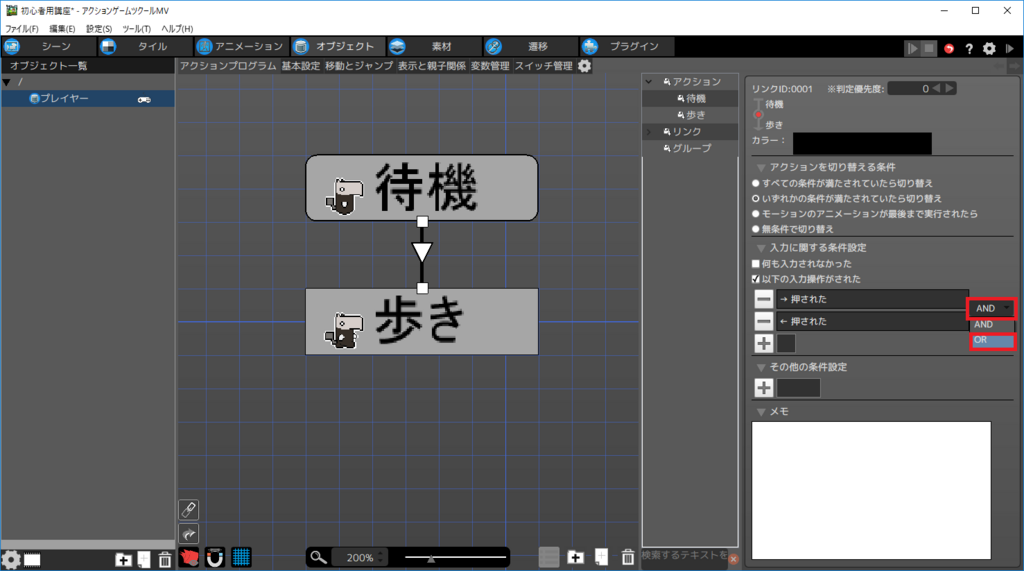Toggle the blue grid display icon
The width and height of the screenshot is (1024, 571).
pos(241,557)
